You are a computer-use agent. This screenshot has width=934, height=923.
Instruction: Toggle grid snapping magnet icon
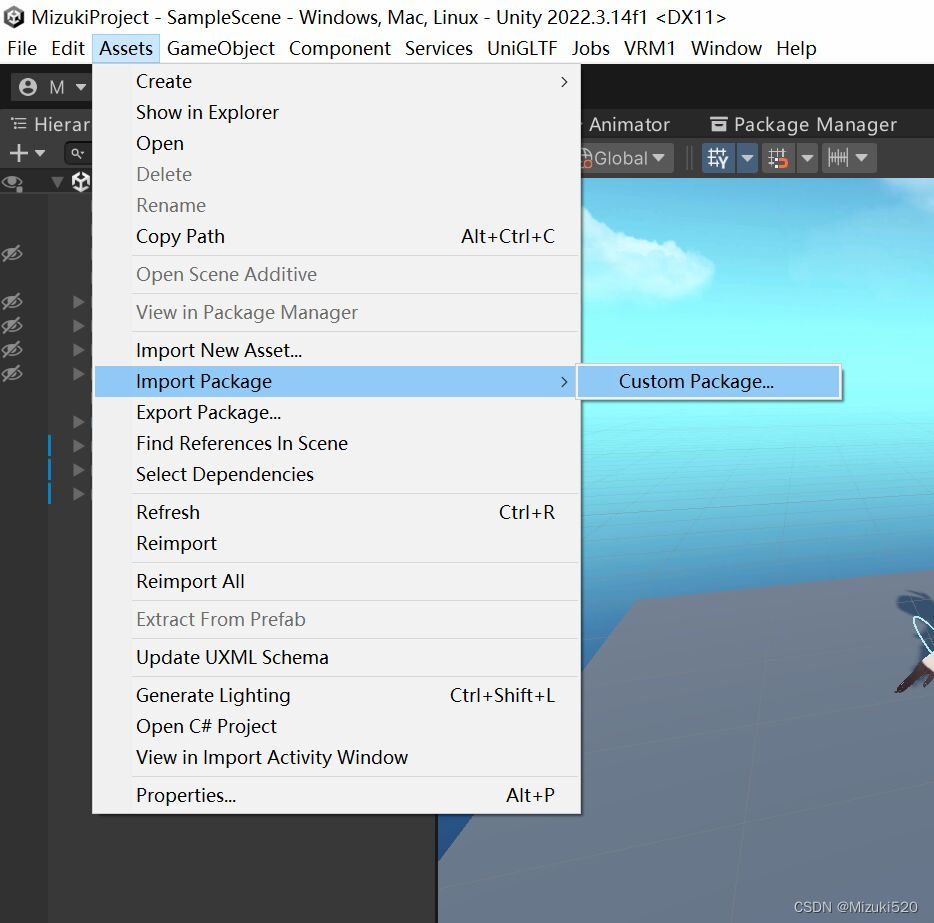coord(778,158)
